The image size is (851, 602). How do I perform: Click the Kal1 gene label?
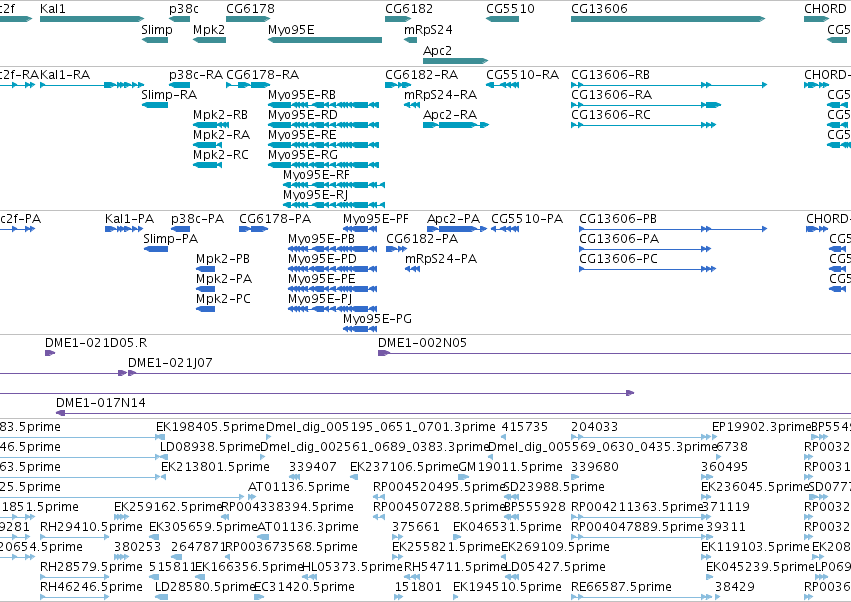point(53,9)
